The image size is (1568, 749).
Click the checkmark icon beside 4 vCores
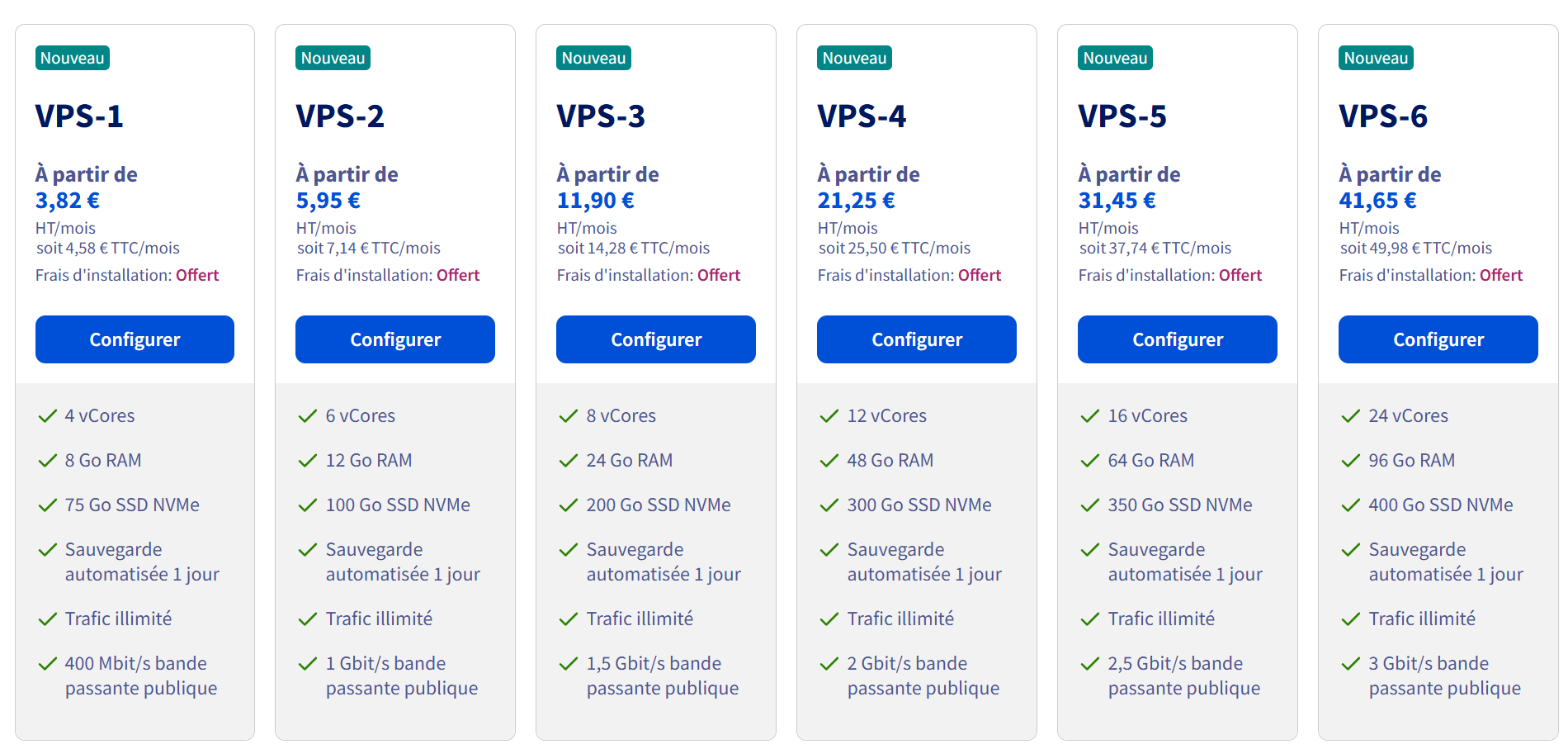[x=47, y=416]
